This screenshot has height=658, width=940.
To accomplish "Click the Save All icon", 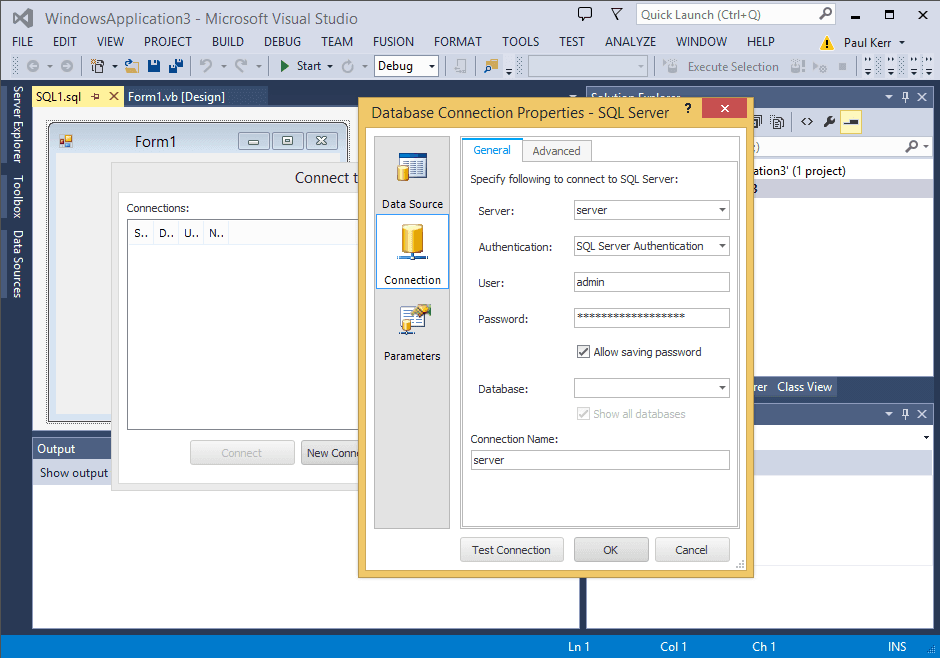I will tap(176, 66).
